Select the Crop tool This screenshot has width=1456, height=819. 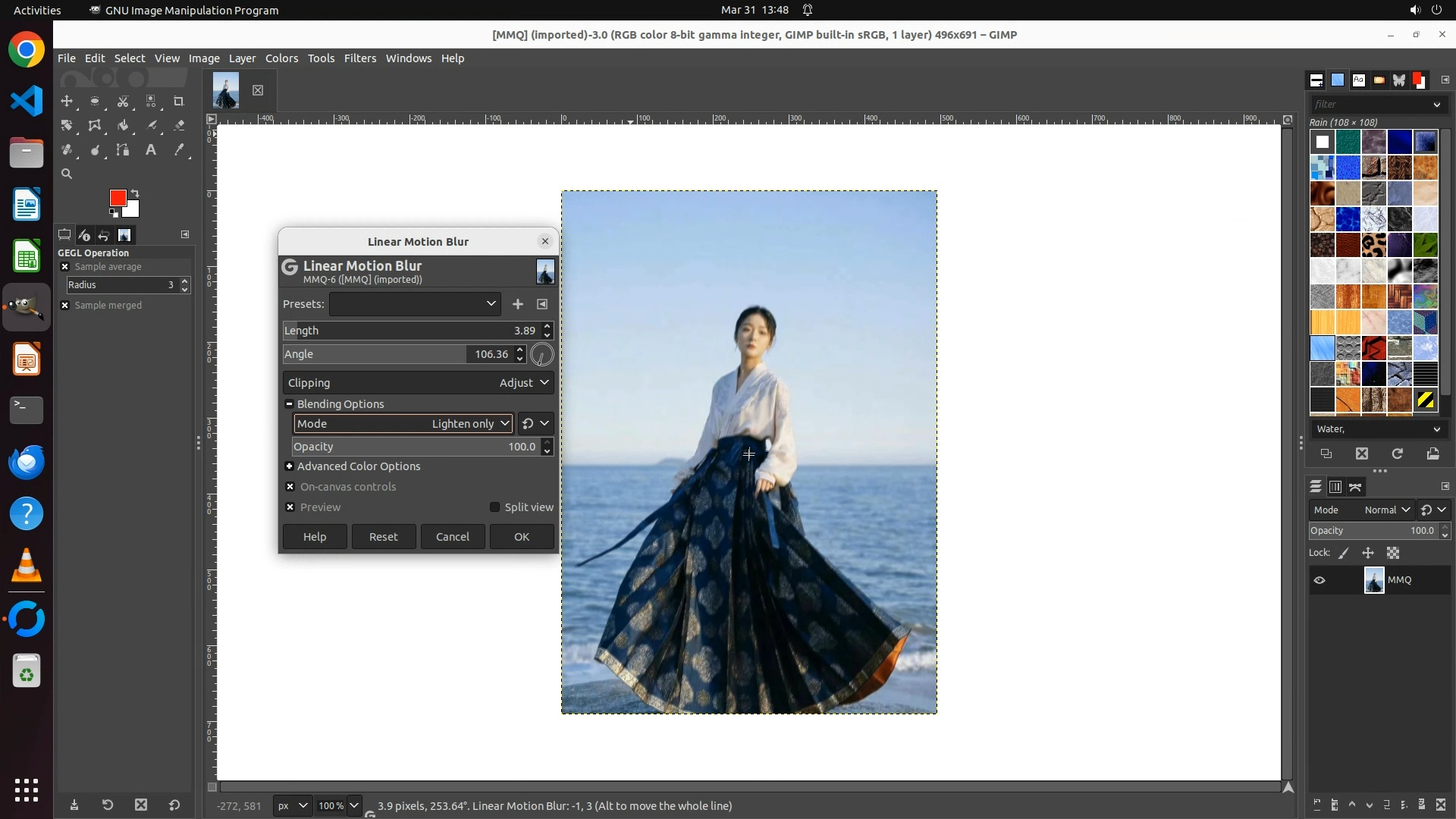(x=179, y=102)
